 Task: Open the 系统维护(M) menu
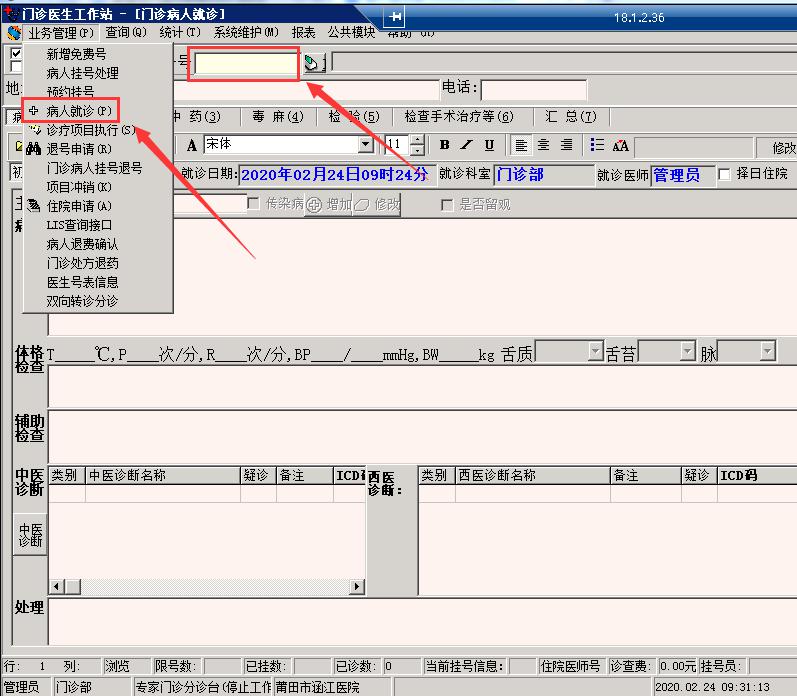pos(246,33)
